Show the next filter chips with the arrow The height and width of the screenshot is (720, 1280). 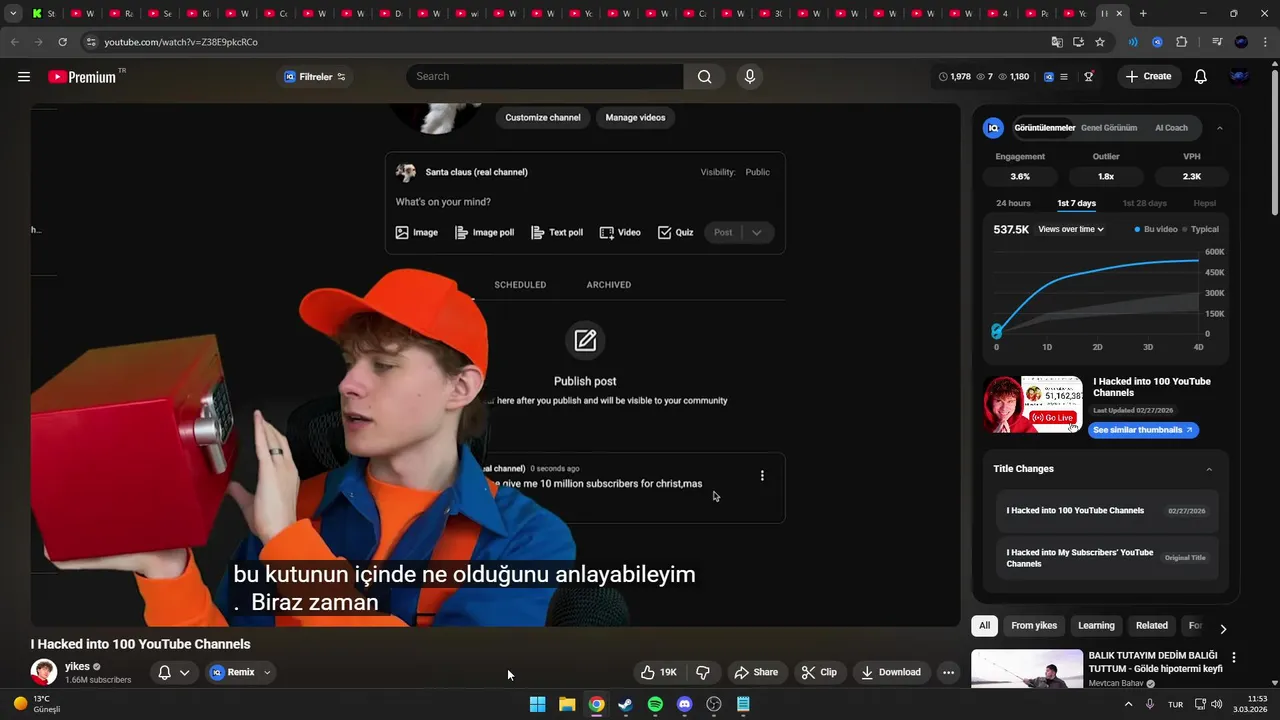(1222, 629)
